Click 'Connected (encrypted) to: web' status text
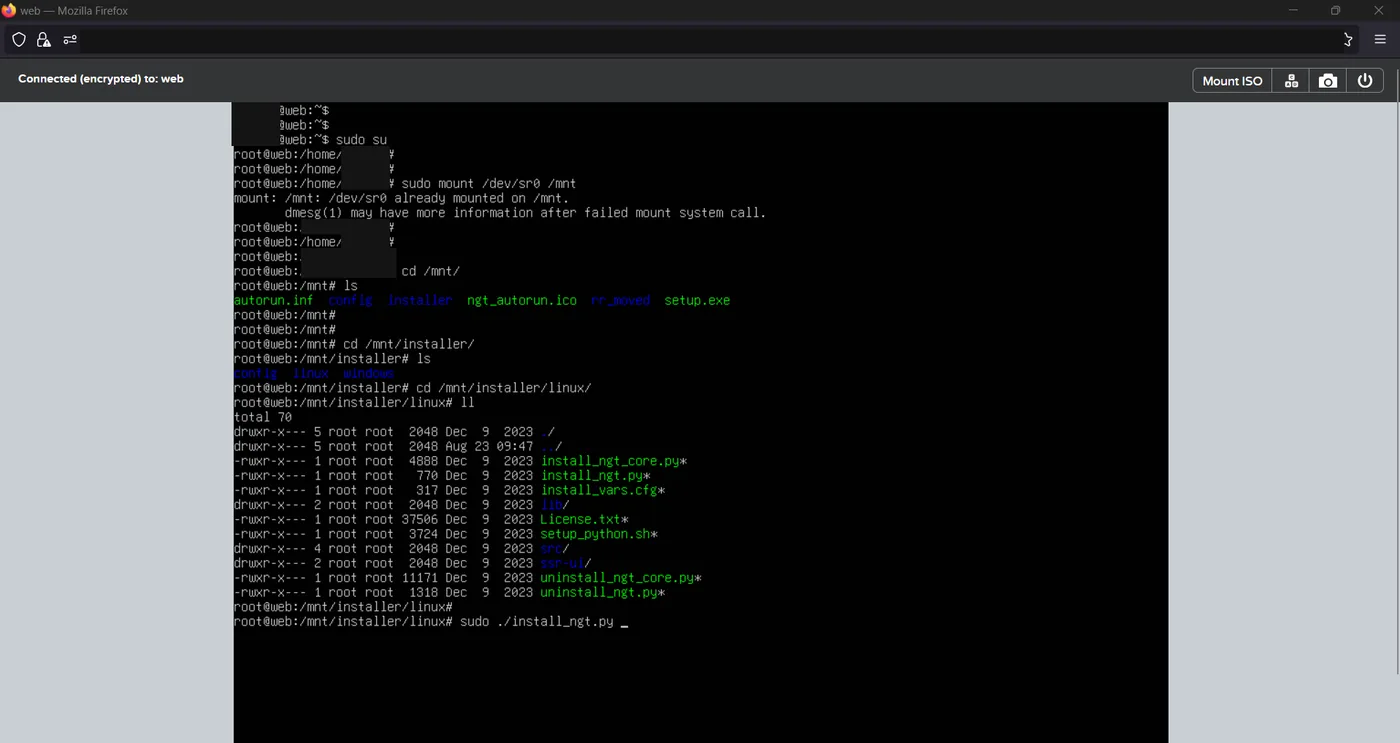This screenshot has height=743, width=1400. (x=101, y=79)
